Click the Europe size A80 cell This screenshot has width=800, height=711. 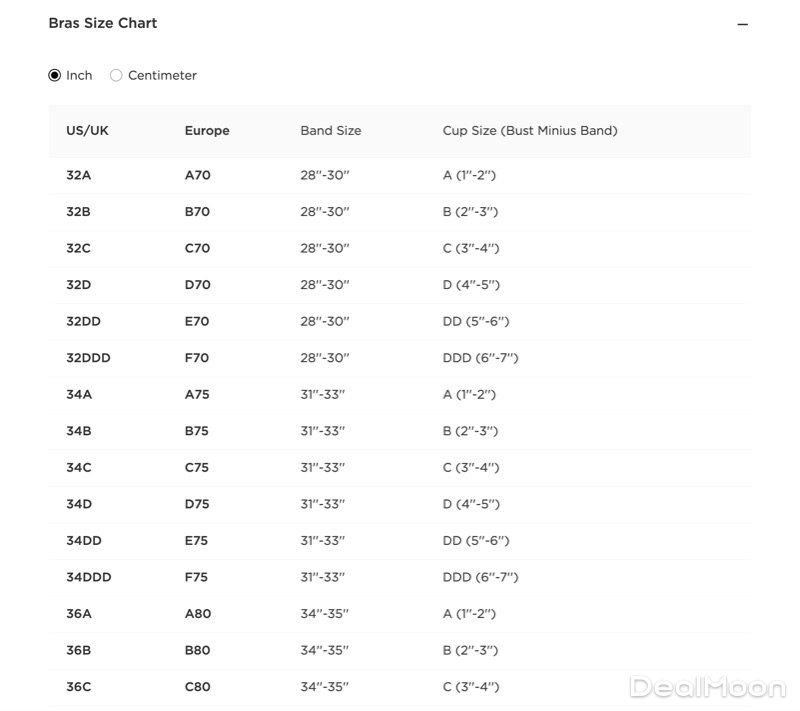click(x=198, y=614)
